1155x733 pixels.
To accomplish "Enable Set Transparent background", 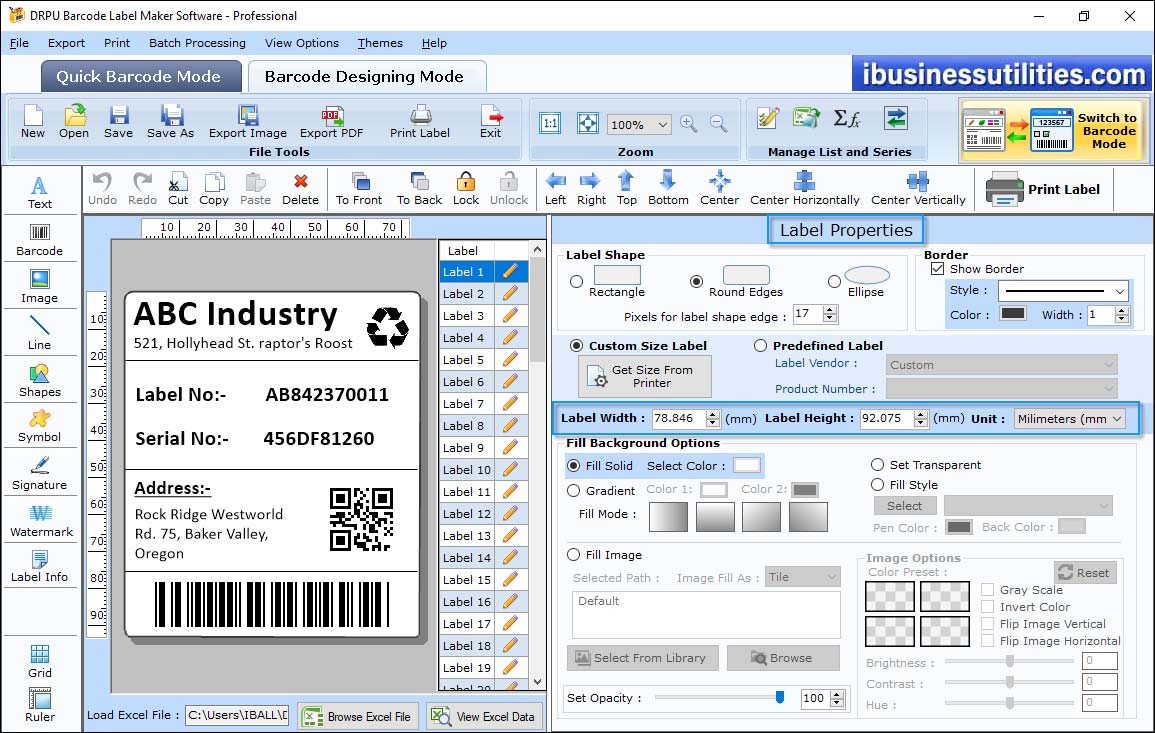I will [877, 465].
